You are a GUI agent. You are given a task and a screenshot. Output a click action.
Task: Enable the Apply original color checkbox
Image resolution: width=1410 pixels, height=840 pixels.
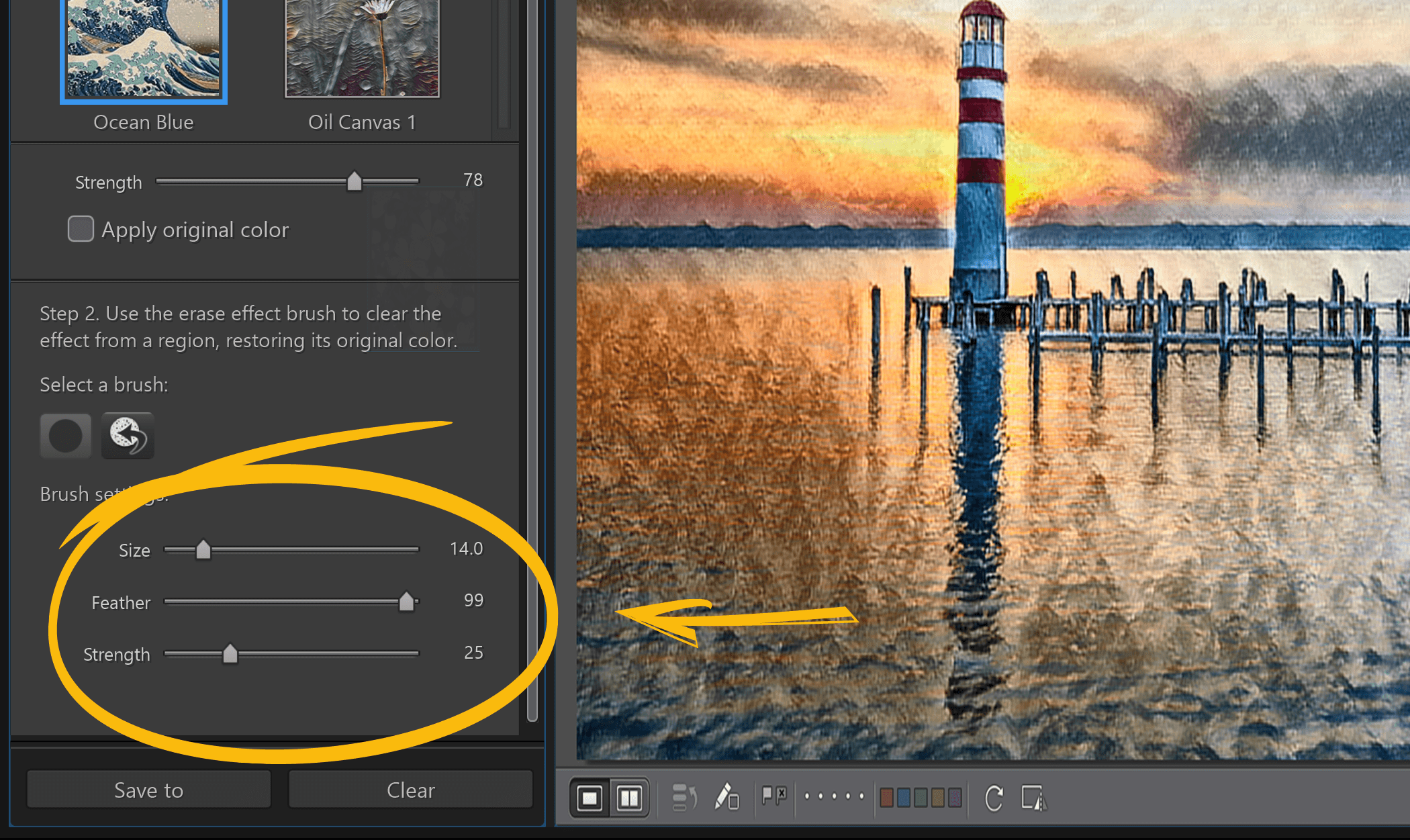pyautogui.click(x=80, y=229)
